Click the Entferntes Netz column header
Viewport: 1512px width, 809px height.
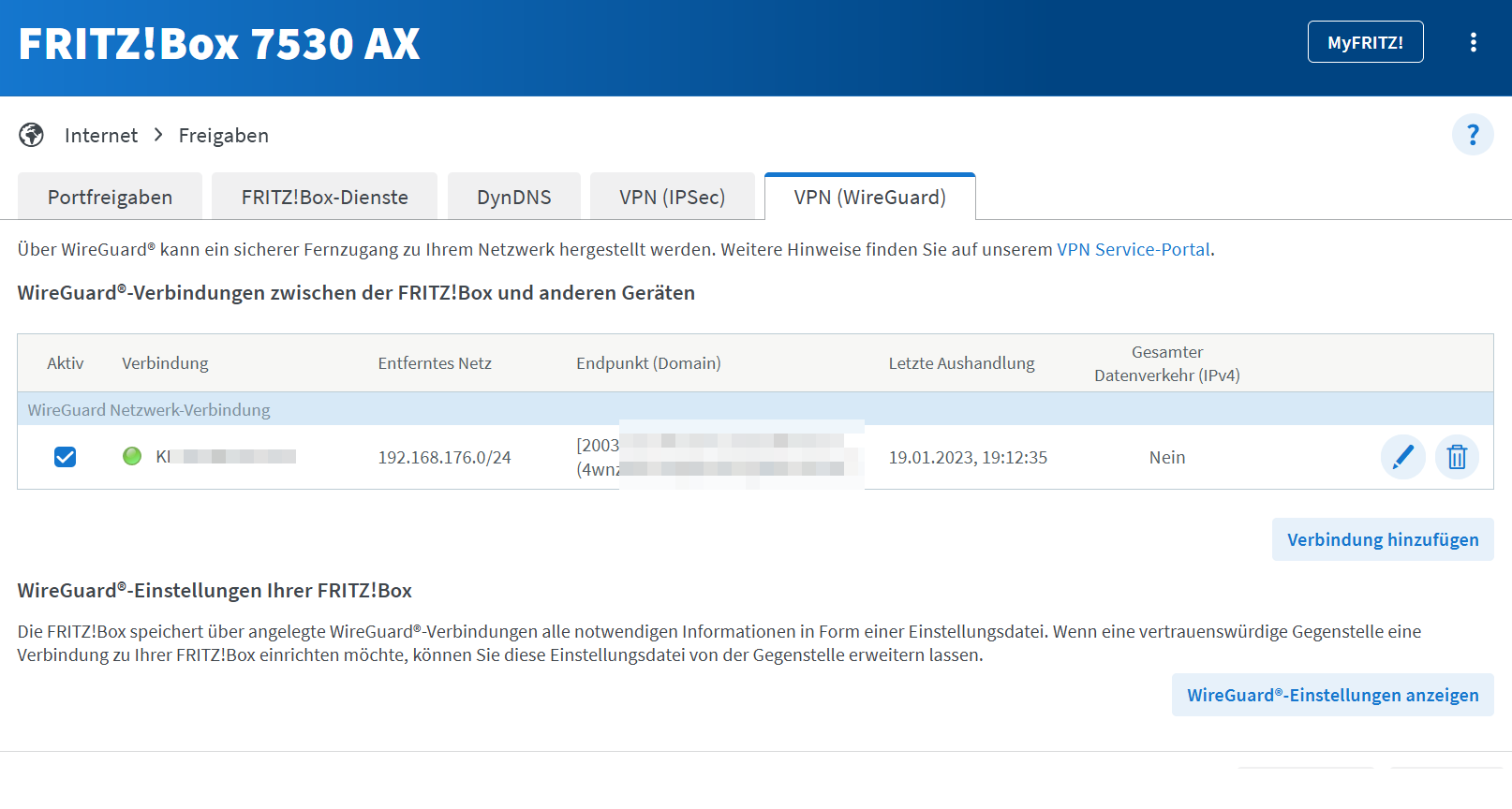pos(435,363)
